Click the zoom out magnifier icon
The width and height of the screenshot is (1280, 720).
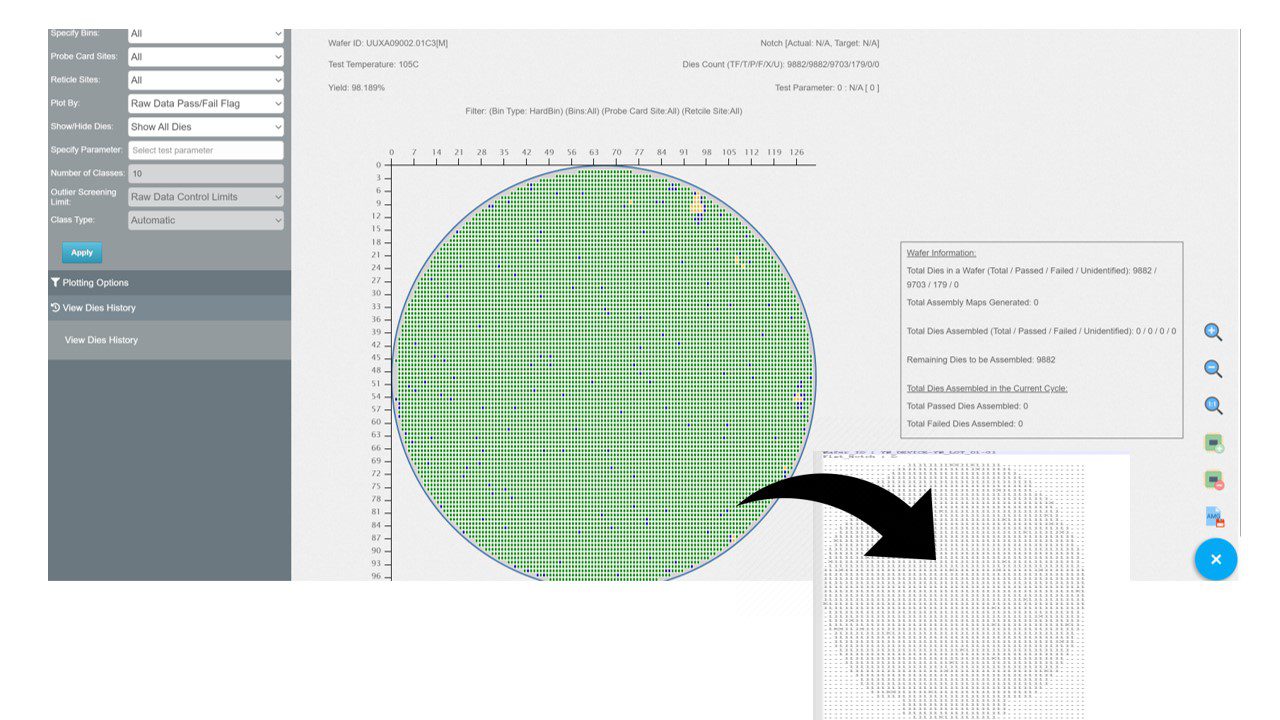point(1213,369)
